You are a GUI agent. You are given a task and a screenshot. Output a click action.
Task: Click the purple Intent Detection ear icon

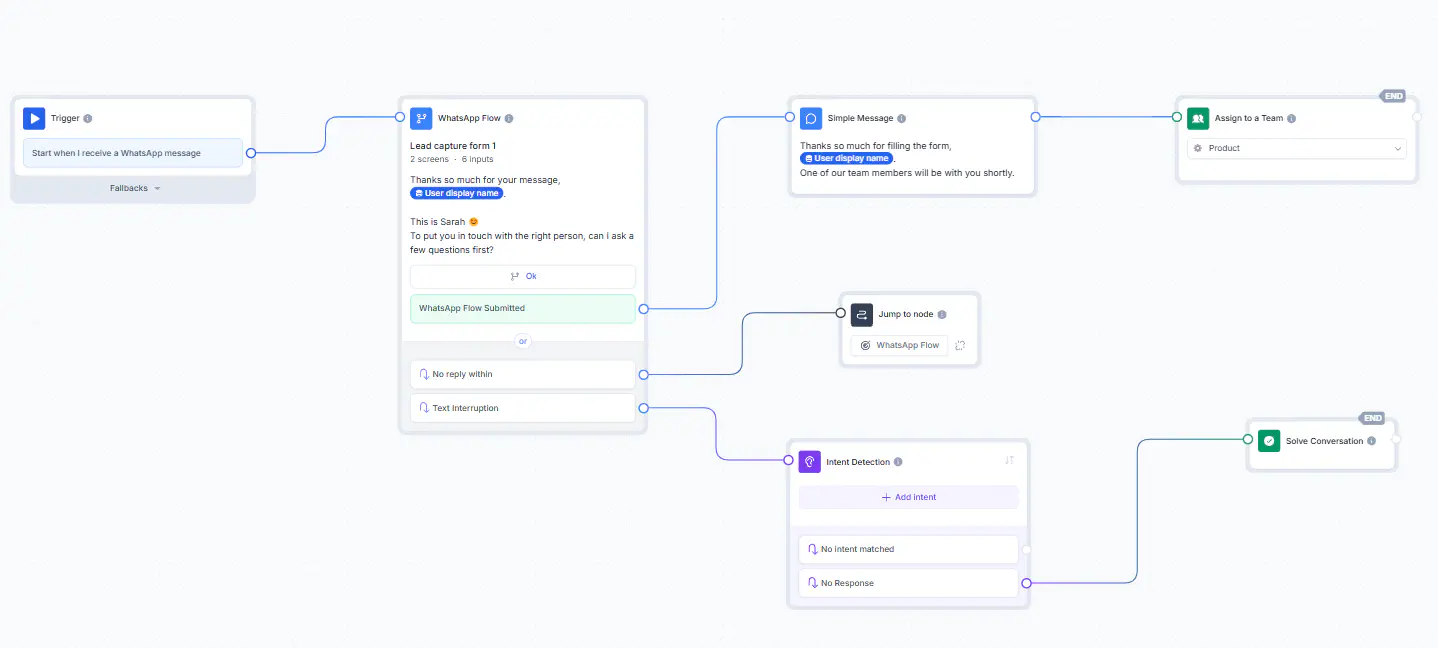point(810,462)
